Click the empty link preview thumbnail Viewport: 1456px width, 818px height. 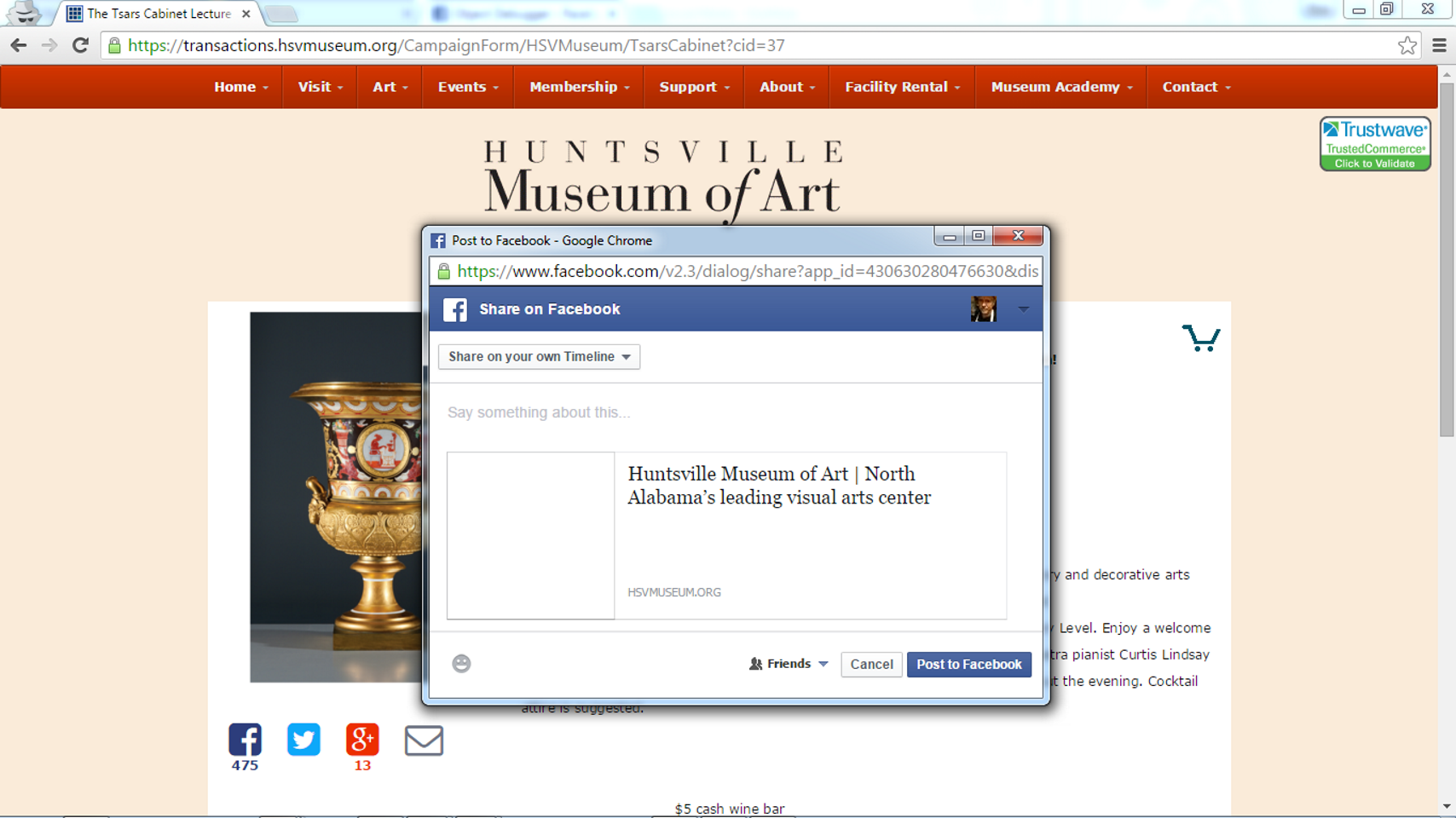pos(530,535)
